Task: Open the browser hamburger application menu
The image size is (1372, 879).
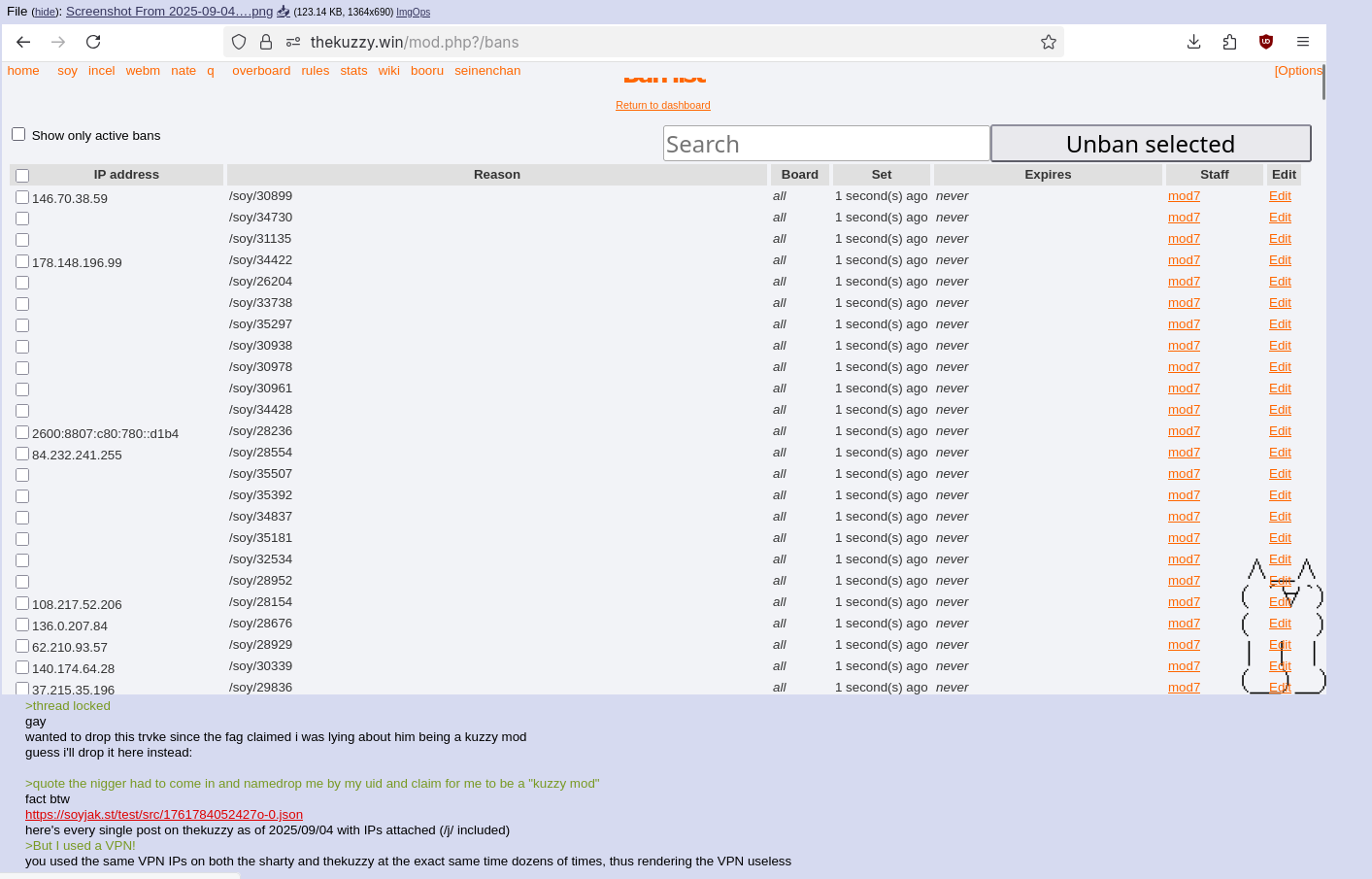Action: (1303, 42)
